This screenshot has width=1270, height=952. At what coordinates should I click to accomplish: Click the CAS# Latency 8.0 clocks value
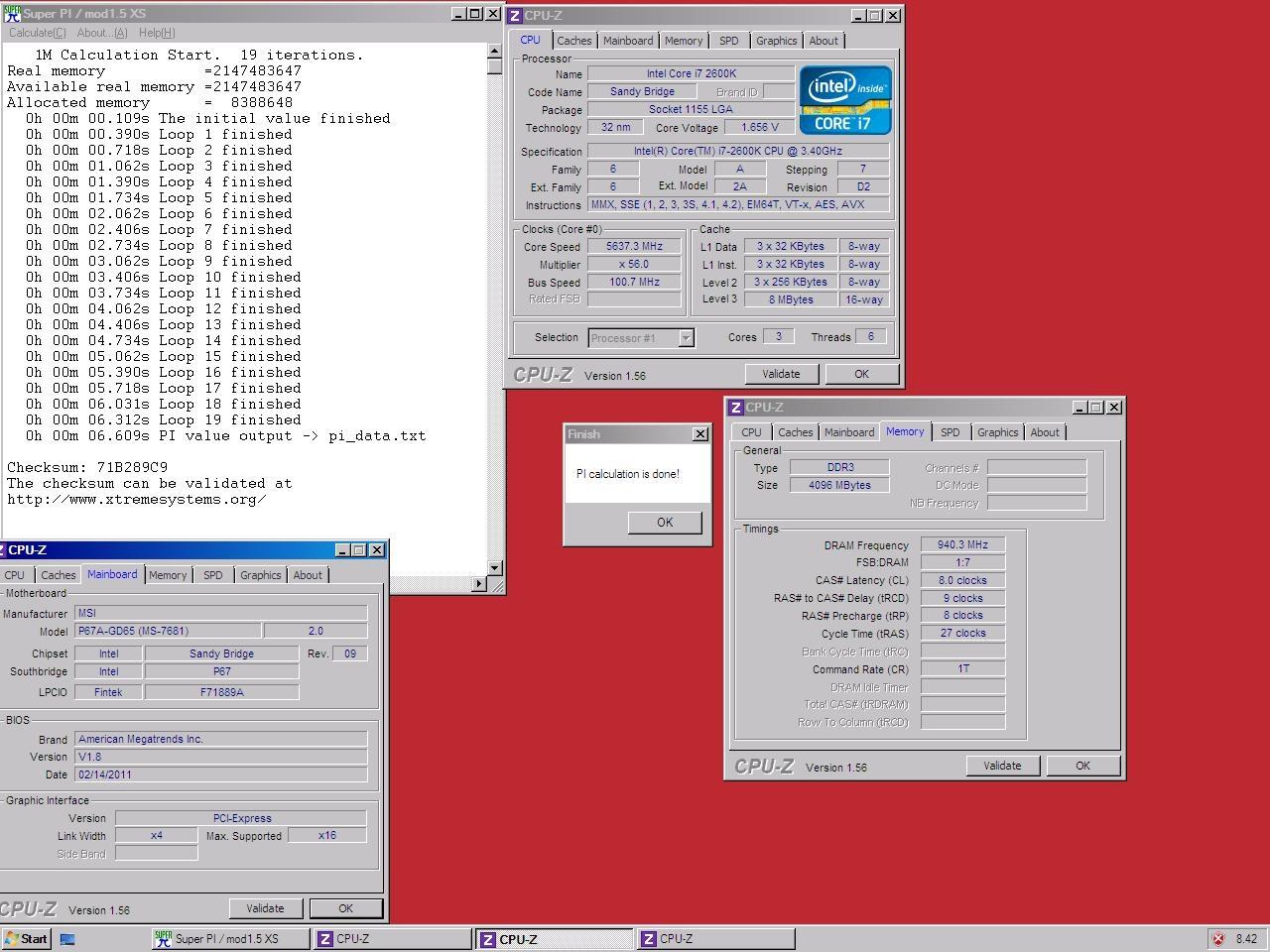(x=962, y=581)
